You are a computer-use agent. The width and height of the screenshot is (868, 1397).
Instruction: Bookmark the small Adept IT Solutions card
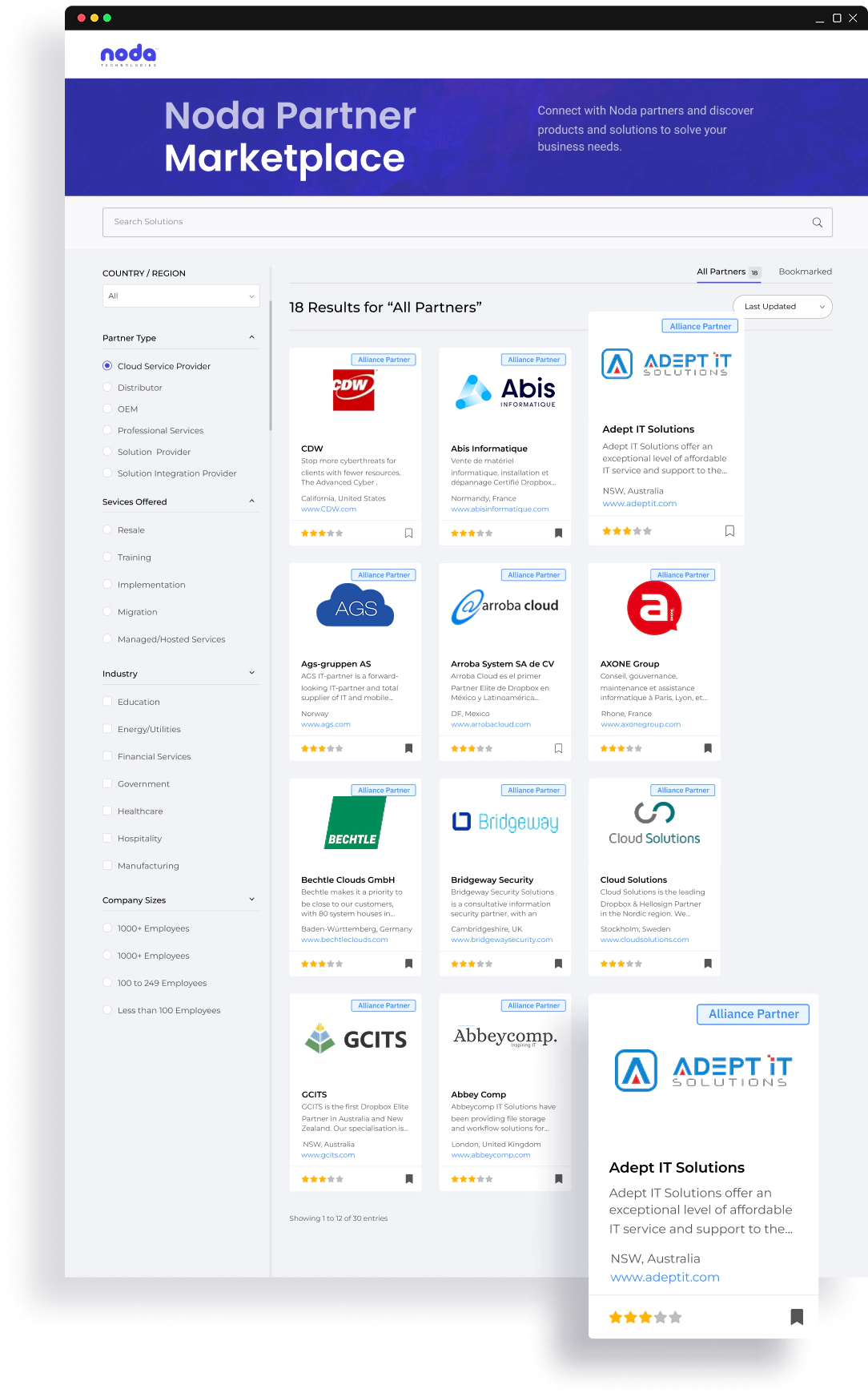click(x=729, y=530)
